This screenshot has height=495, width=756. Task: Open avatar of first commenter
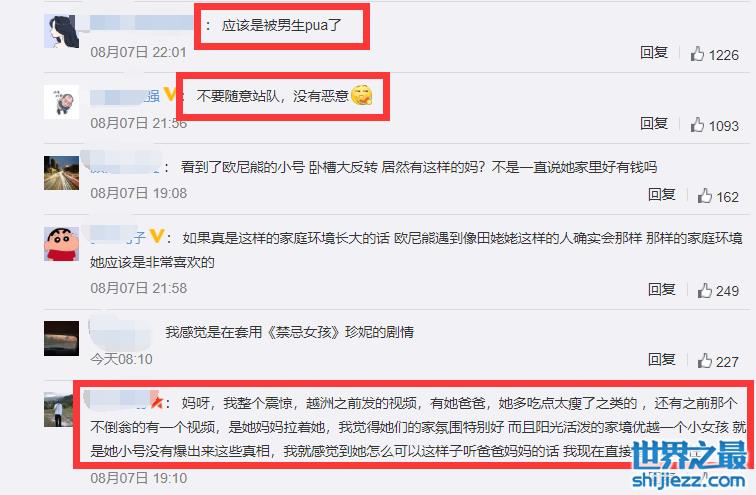point(61,31)
